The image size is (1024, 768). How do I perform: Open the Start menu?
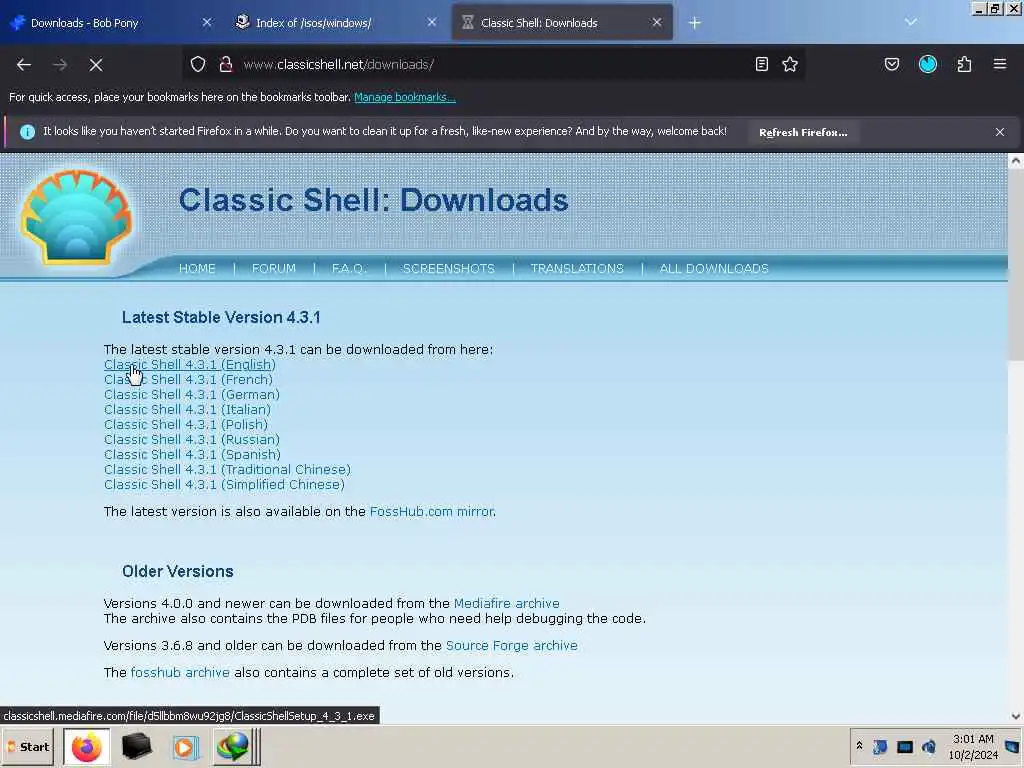[28, 746]
